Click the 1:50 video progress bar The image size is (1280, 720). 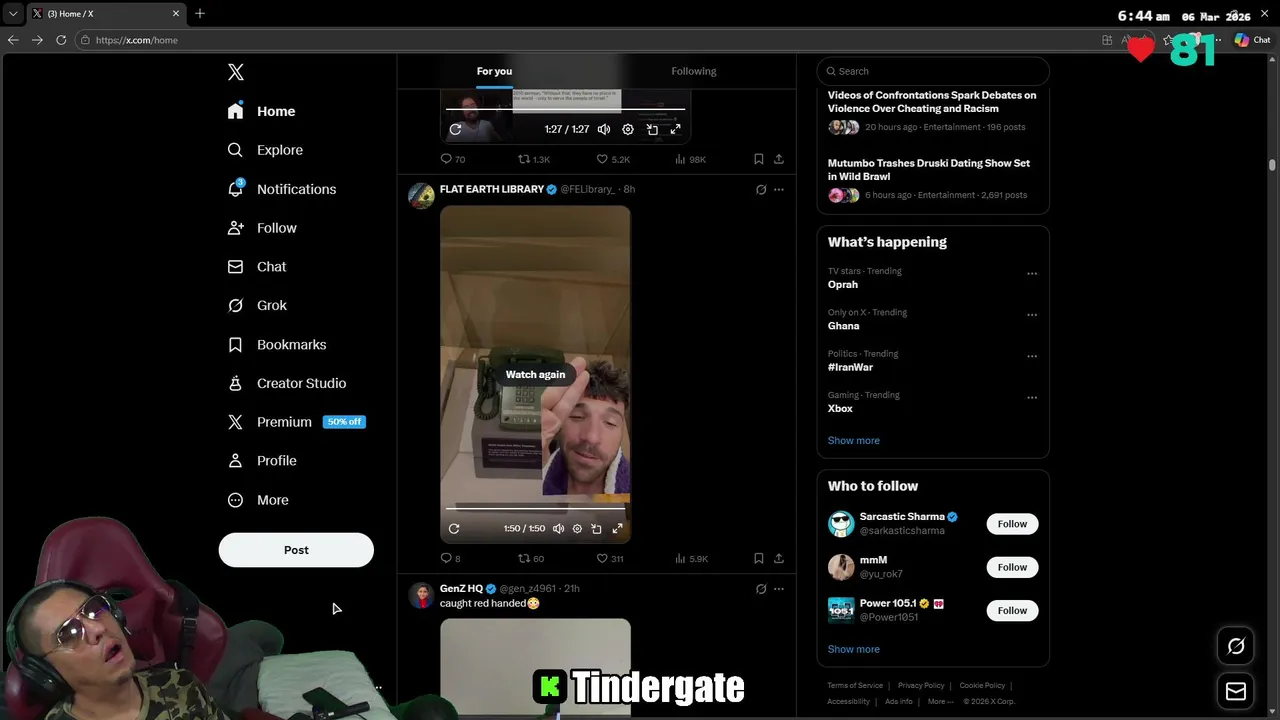[535, 508]
